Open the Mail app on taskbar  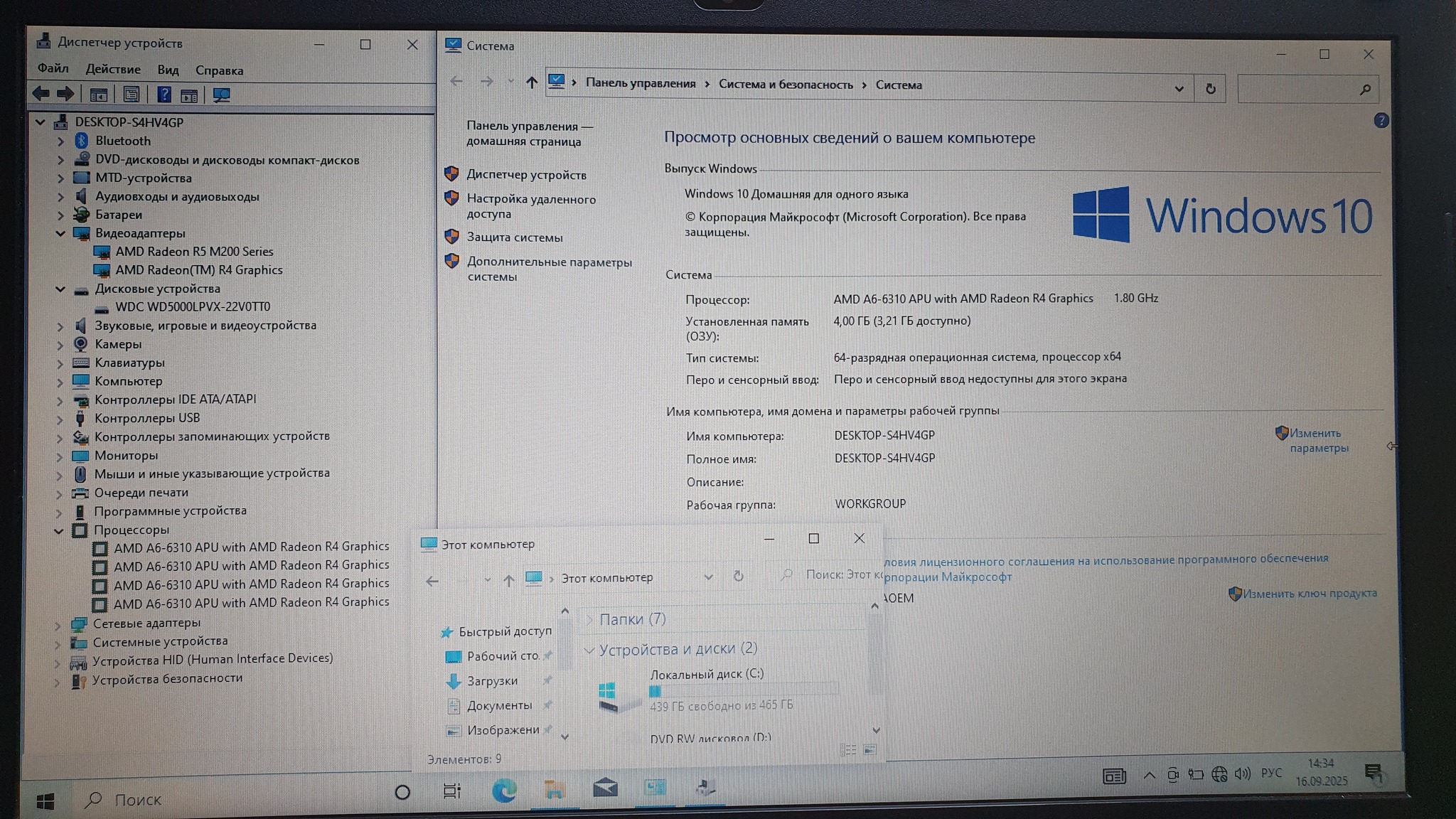(605, 788)
